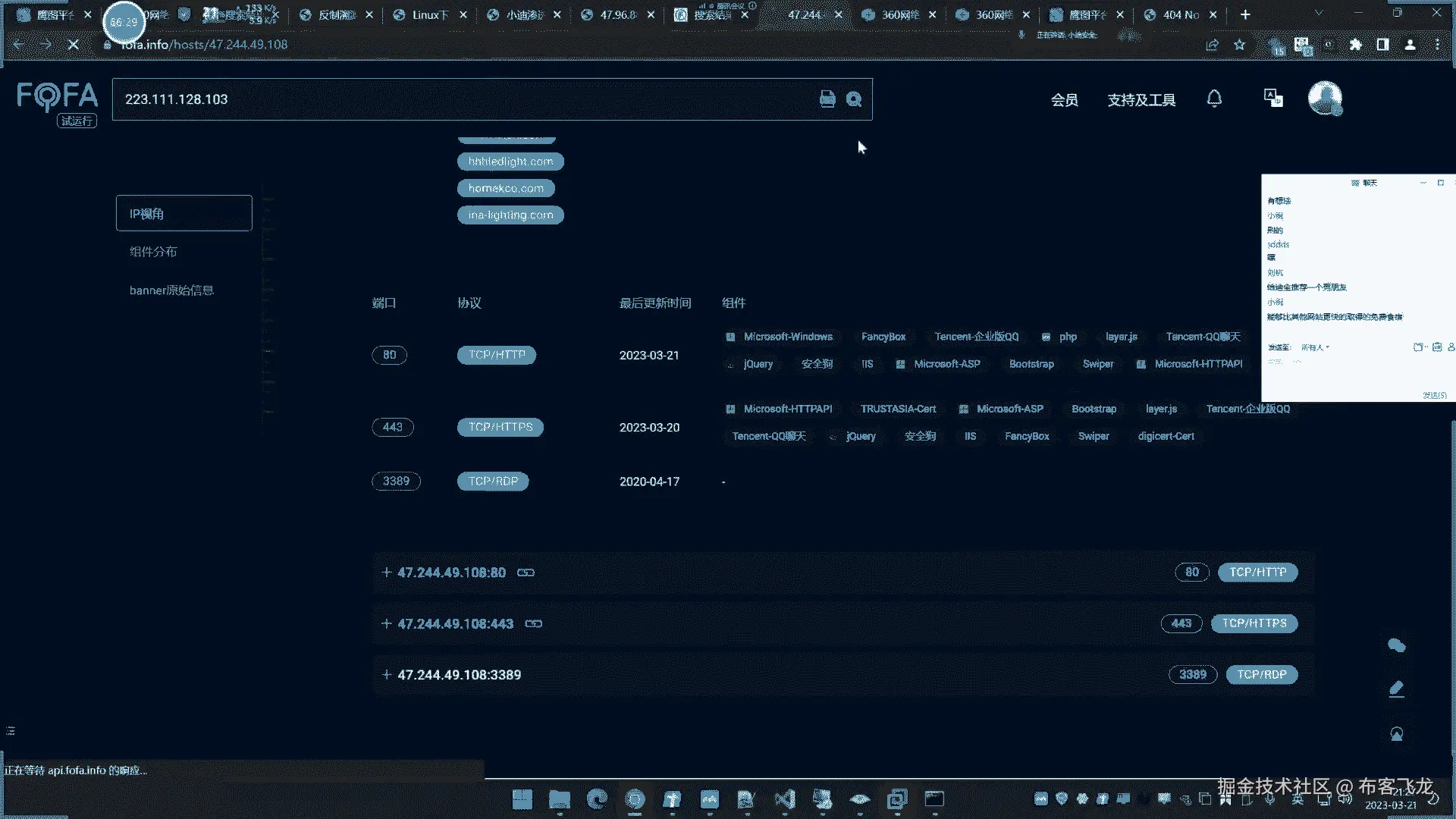Click the edit feedback floating icon
1456x819 pixels.
[x=1396, y=689]
